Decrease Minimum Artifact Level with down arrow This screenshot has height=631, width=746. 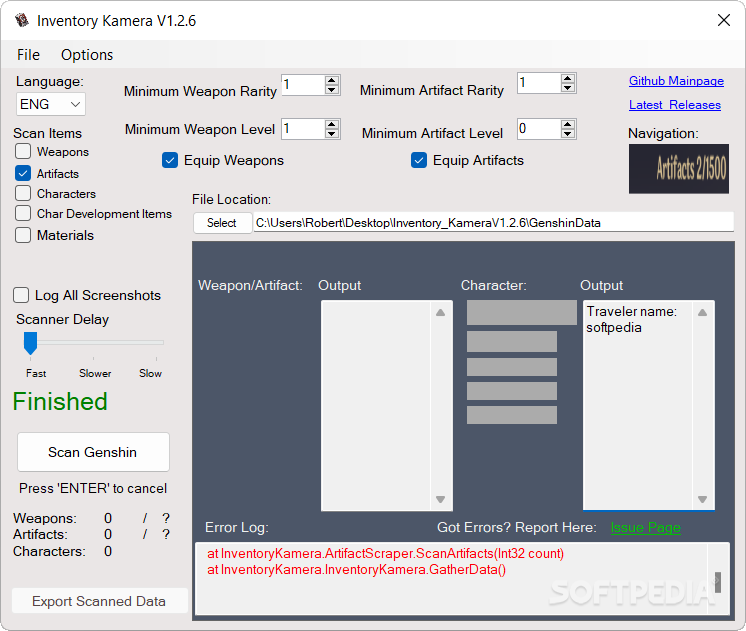[x=568, y=134]
